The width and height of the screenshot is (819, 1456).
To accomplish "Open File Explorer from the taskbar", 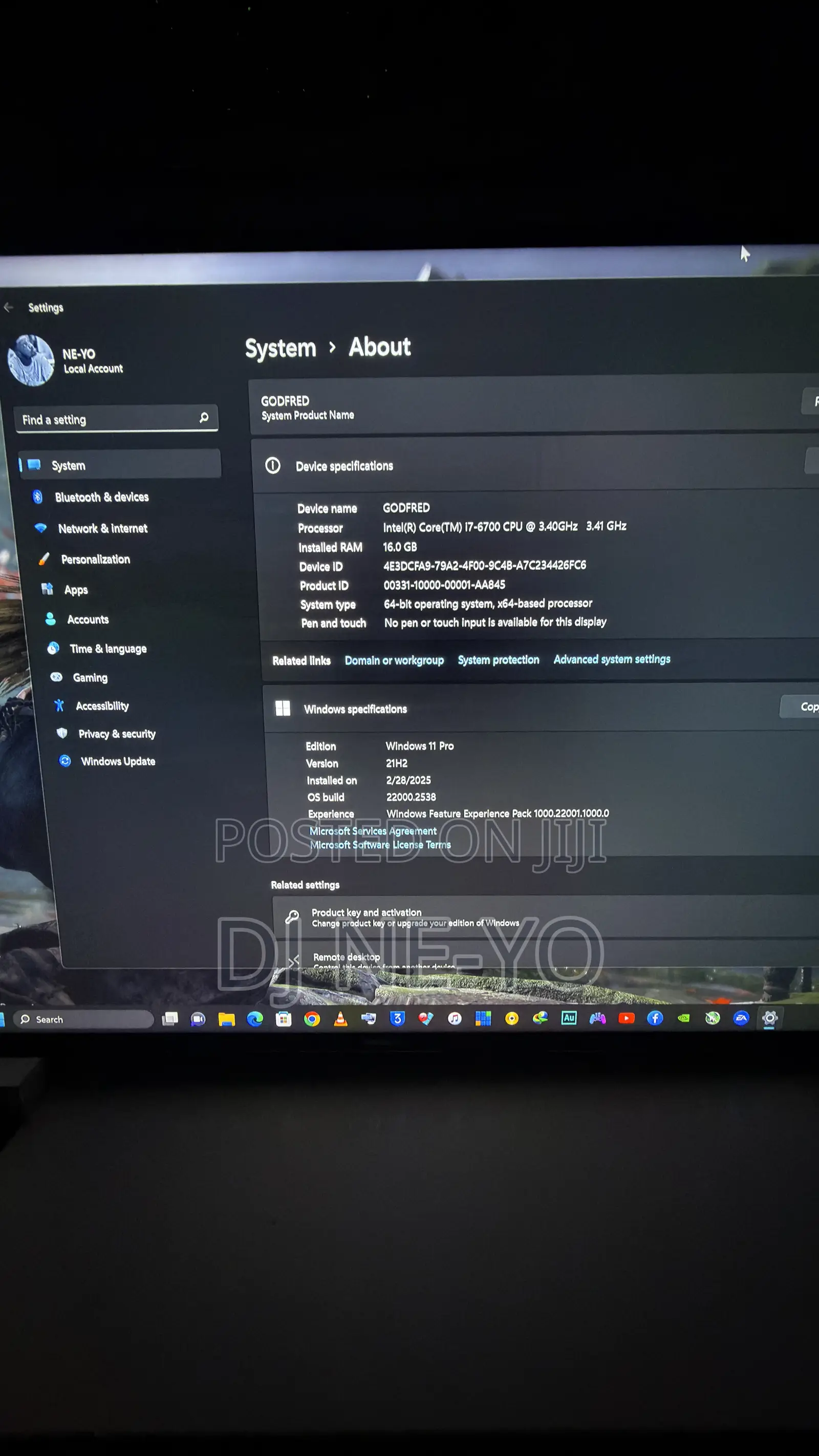I will click(x=227, y=1019).
